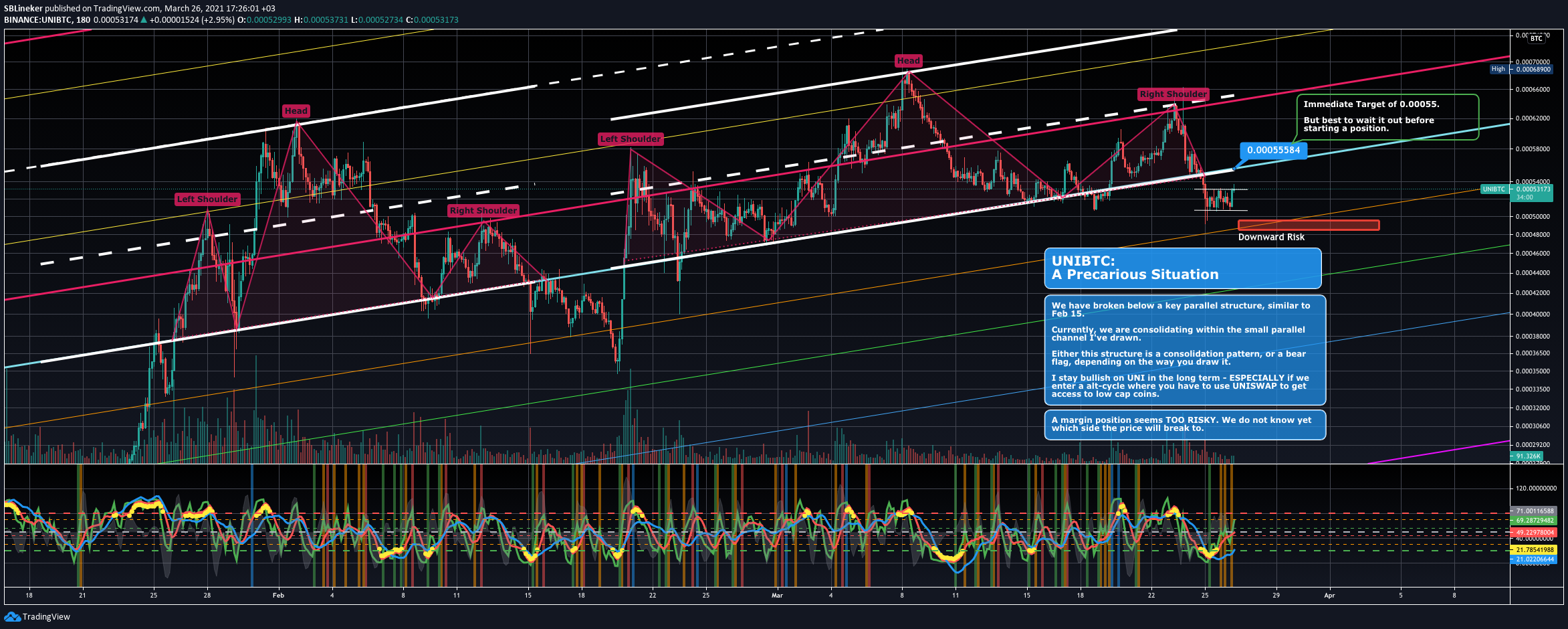Click the 21.78541988 yellow indicator value
Viewport: 1568px width, 629px height.
coord(1533,549)
